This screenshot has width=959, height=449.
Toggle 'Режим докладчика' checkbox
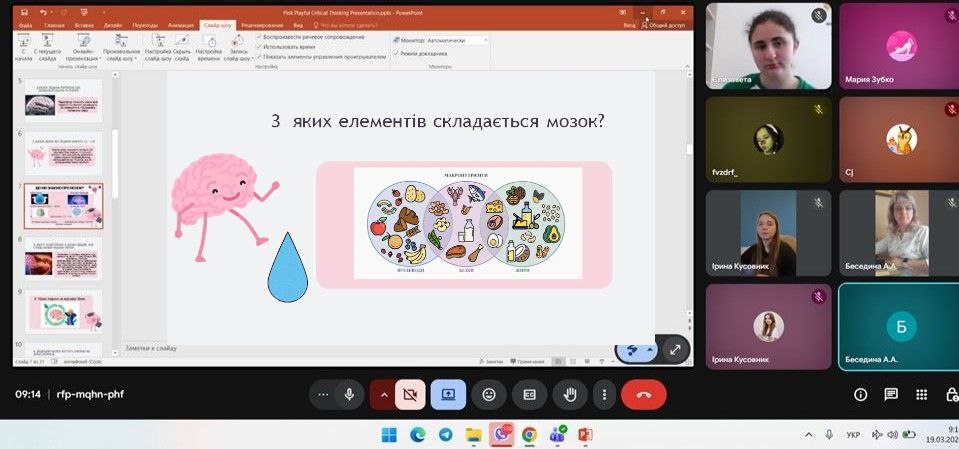click(396, 53)
